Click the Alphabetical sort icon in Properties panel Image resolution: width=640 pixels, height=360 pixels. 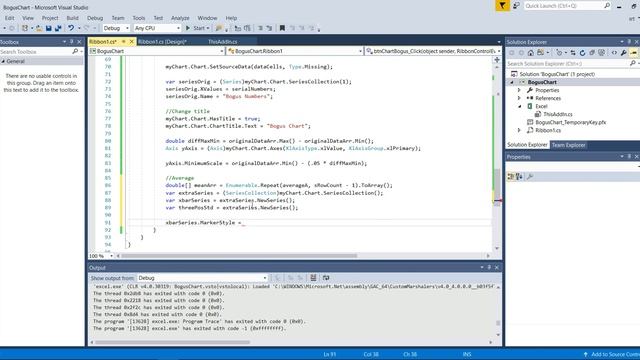pyautogui.click(x=519, y=176)
